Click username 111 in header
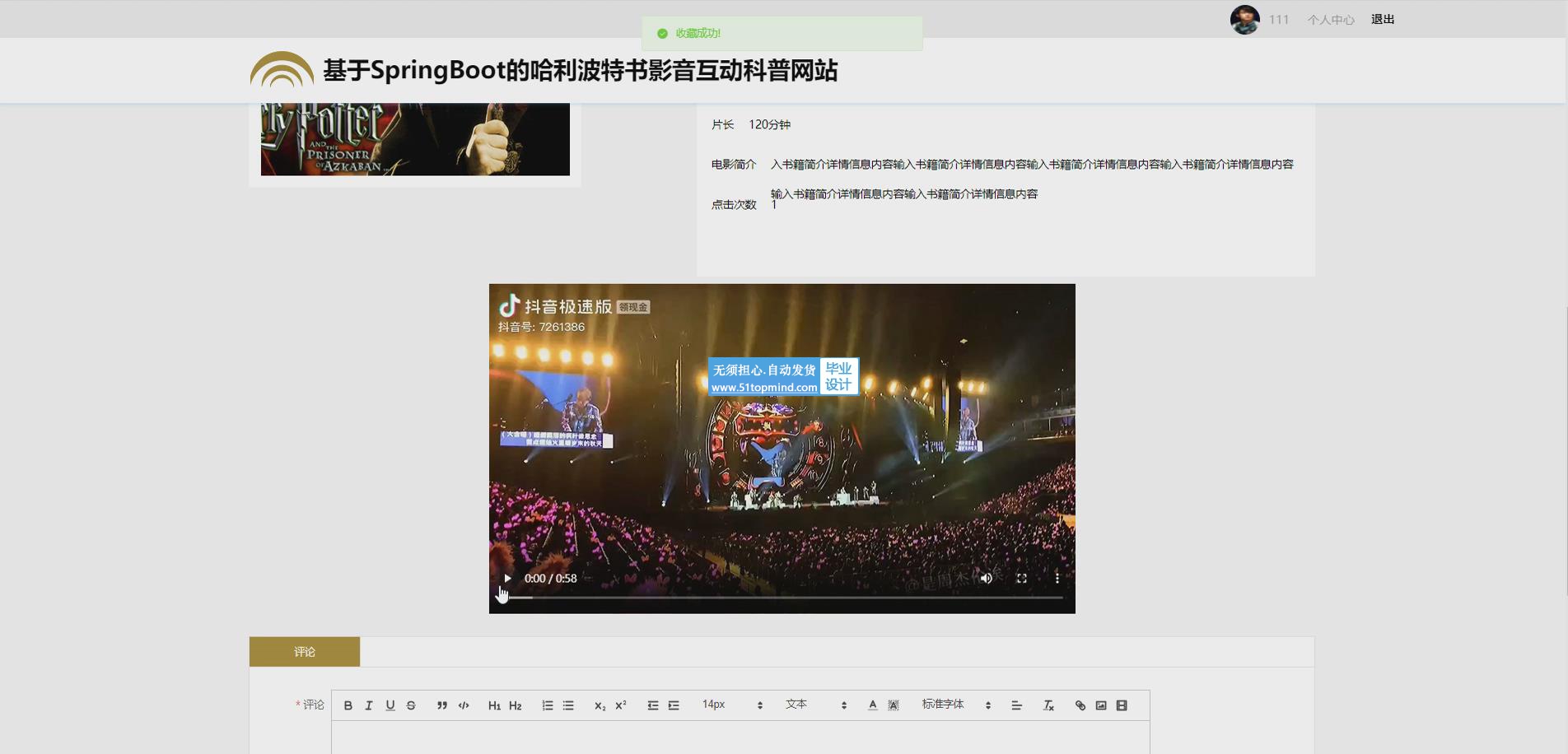 [x=1279, y=20]
